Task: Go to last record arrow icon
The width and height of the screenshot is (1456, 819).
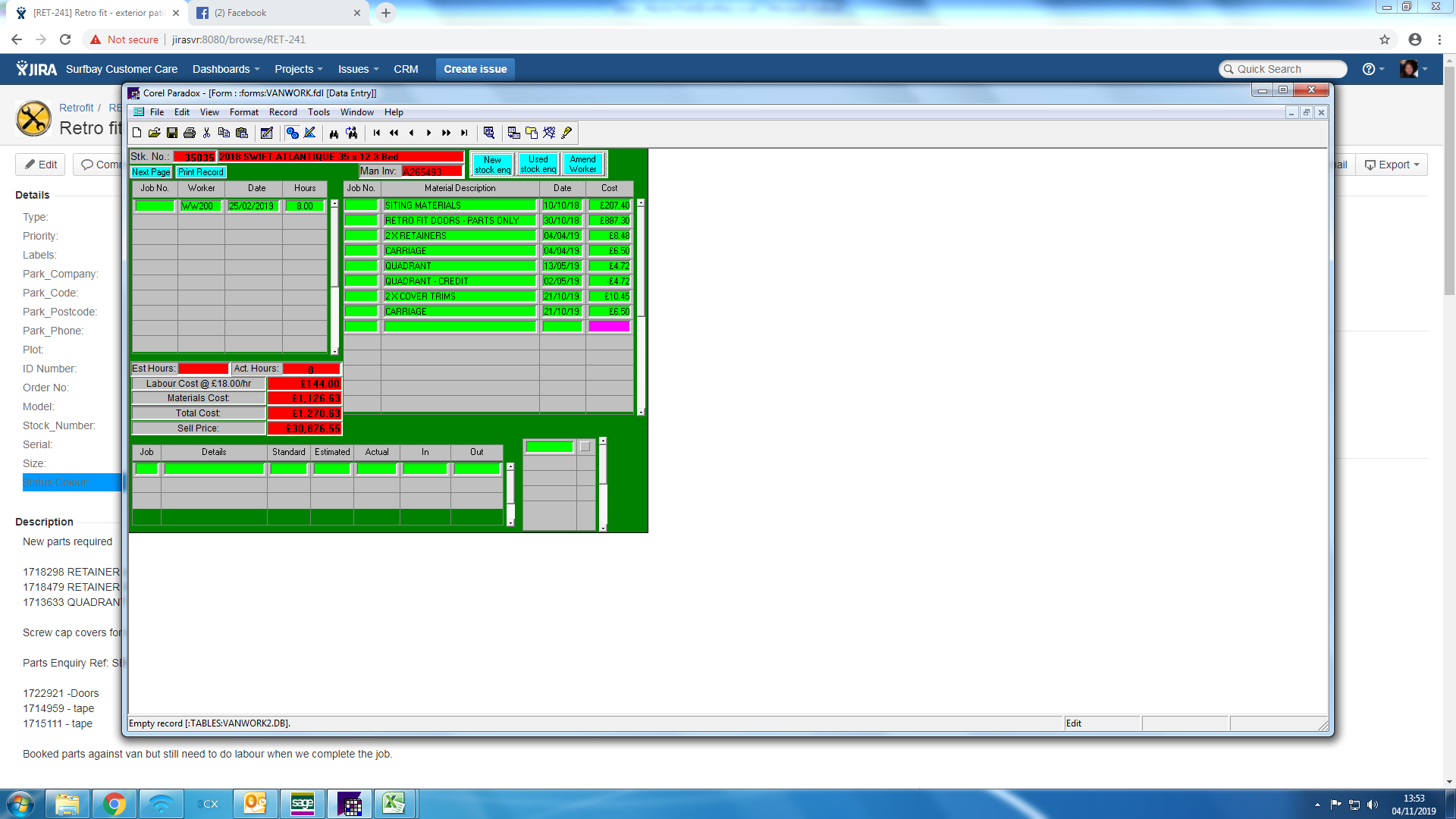Action: [464, 133]
